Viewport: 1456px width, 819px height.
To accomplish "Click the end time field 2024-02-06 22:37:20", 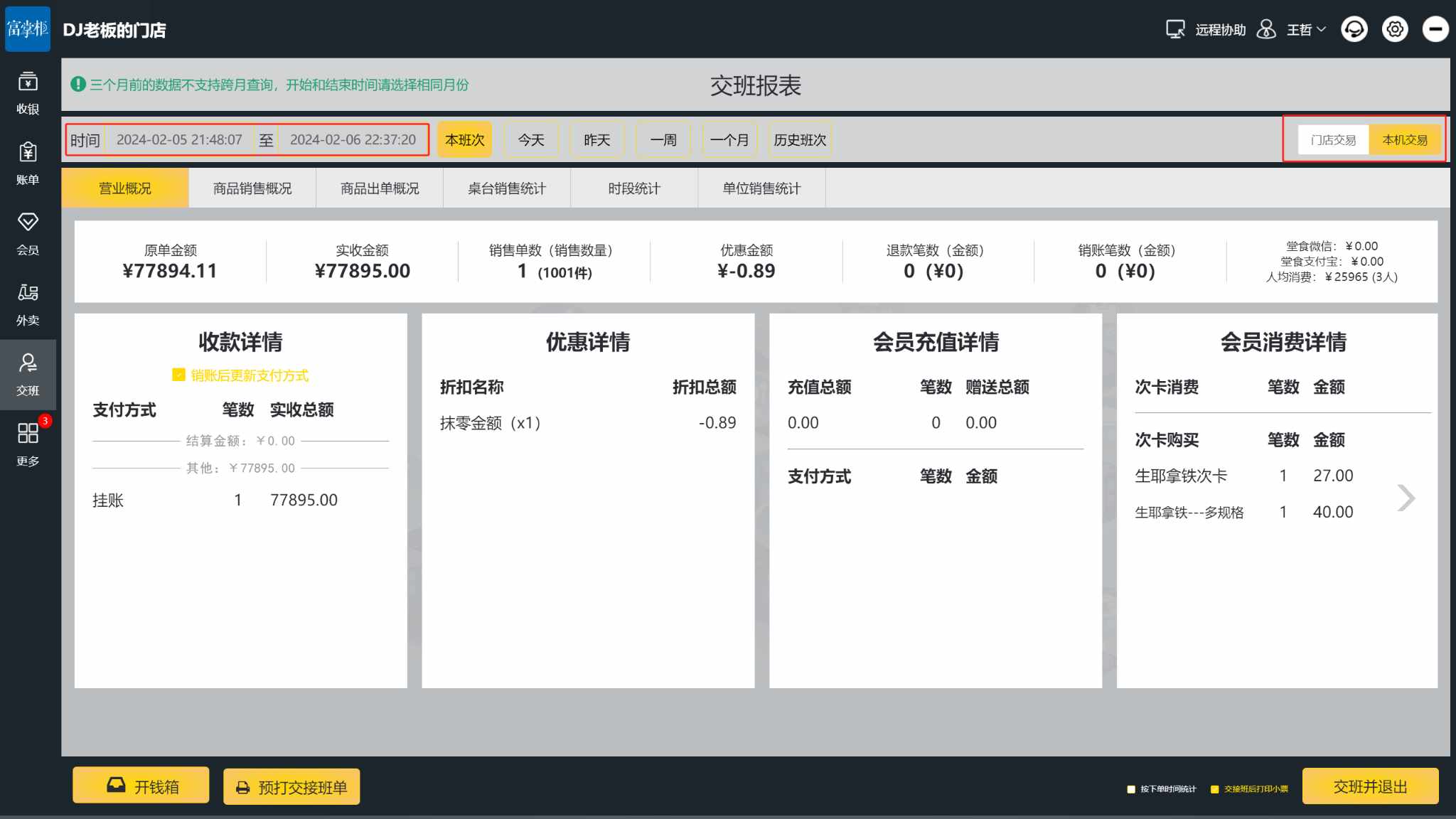I will pos(353,140).
